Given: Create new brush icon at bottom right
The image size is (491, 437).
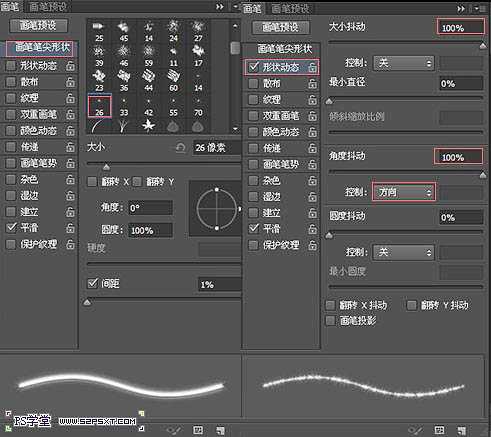Looking at the screenshot, I should tap(462, 430).
